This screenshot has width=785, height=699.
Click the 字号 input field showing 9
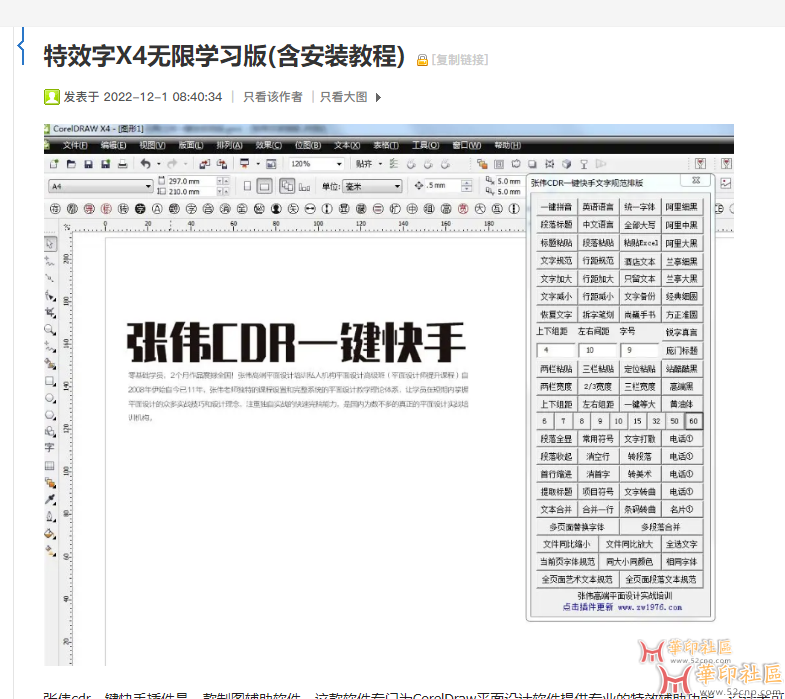pyautogui.click(x=639, y=350)
